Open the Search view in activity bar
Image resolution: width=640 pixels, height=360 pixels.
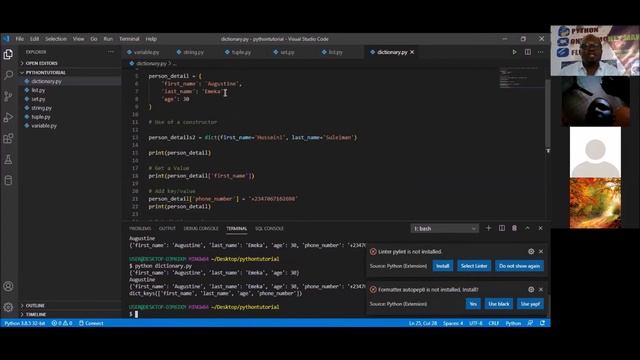pyautogui.click(x=8, y=75)
